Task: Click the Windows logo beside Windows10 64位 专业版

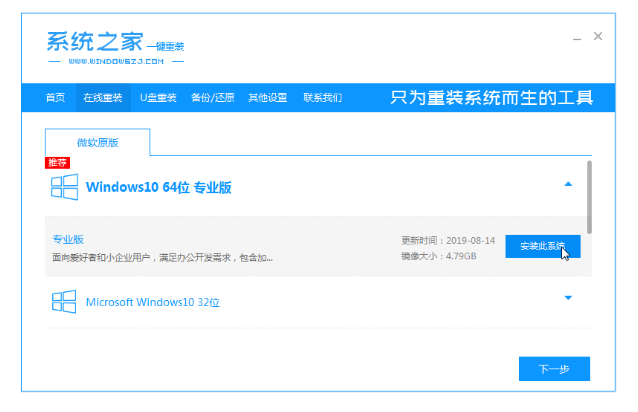Action: (65, 187)
